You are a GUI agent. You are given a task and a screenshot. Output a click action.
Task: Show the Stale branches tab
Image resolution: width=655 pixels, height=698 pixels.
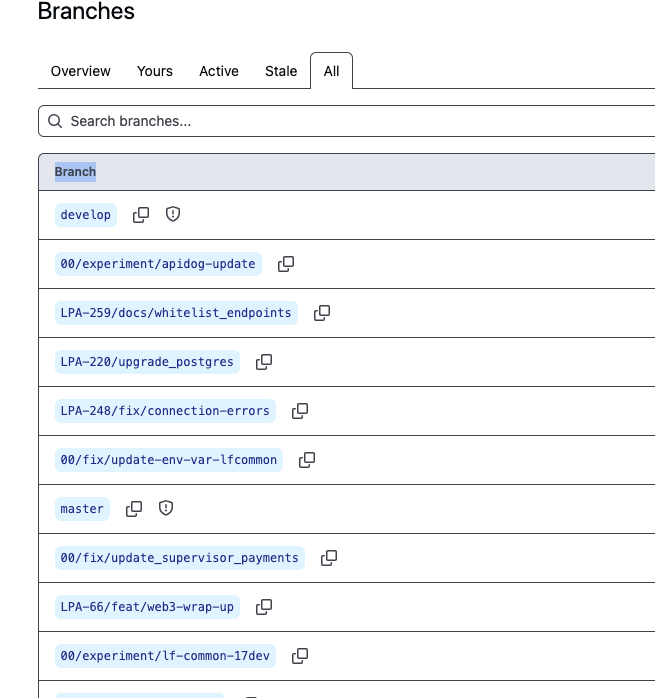click(281, 71)
